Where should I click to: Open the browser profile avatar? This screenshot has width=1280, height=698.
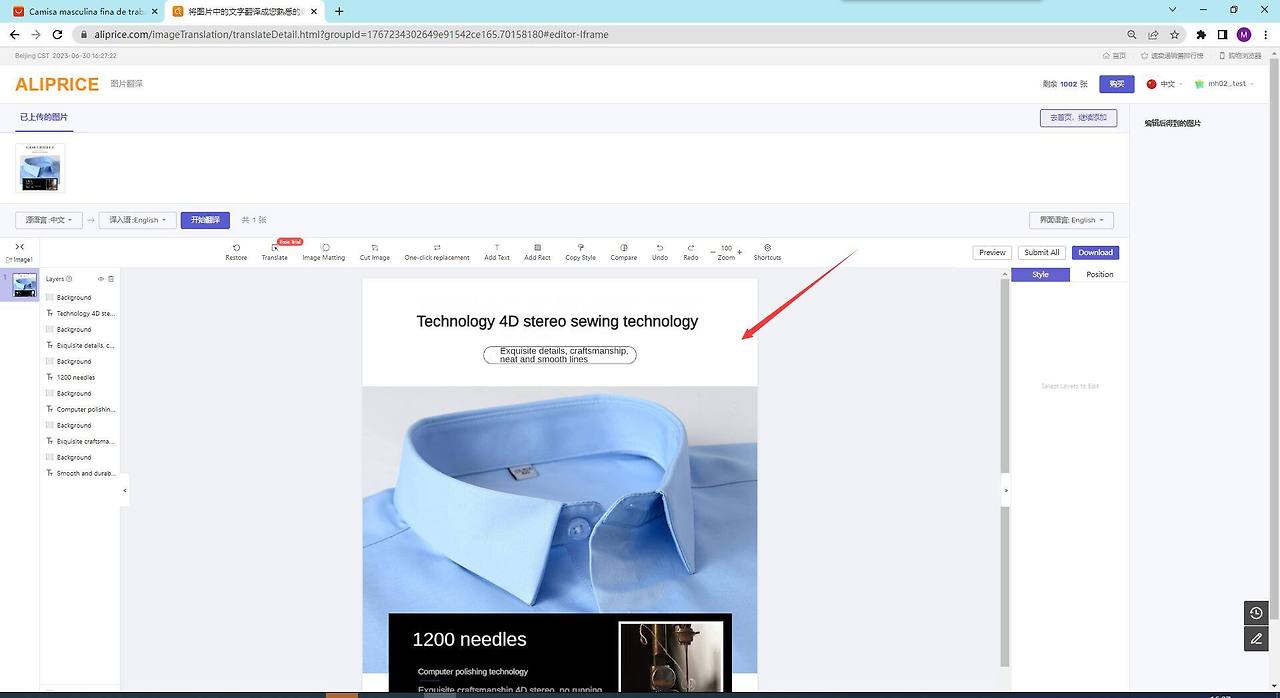point(1243,34)
